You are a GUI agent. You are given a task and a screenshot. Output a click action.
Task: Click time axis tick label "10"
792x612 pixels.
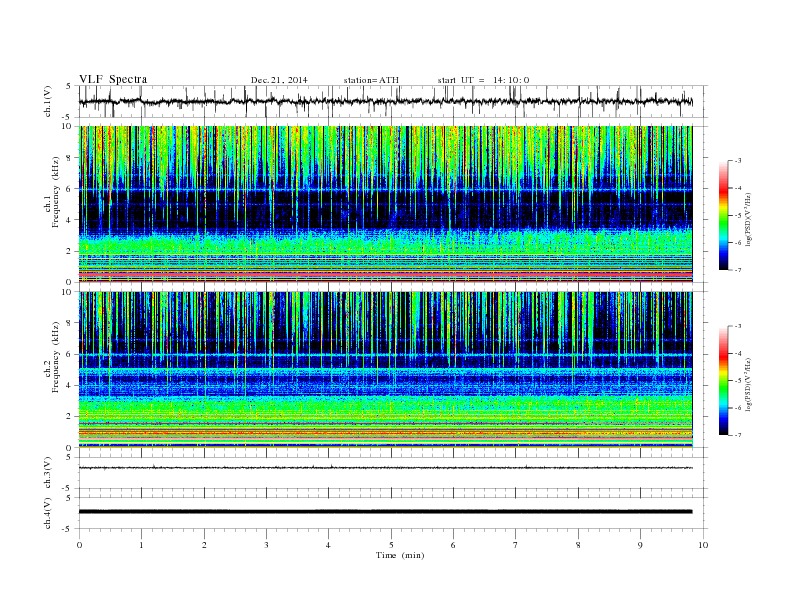tap(703, 545)
